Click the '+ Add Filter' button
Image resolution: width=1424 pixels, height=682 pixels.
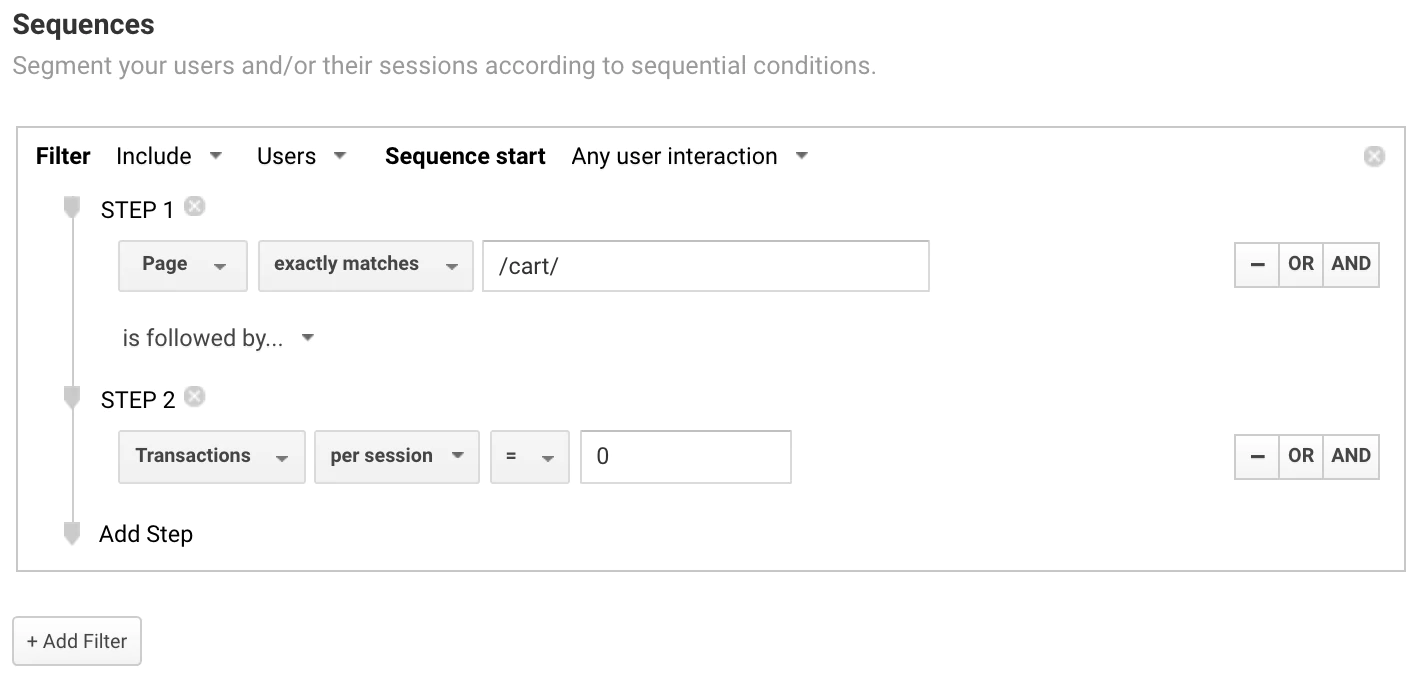point(77,641)
